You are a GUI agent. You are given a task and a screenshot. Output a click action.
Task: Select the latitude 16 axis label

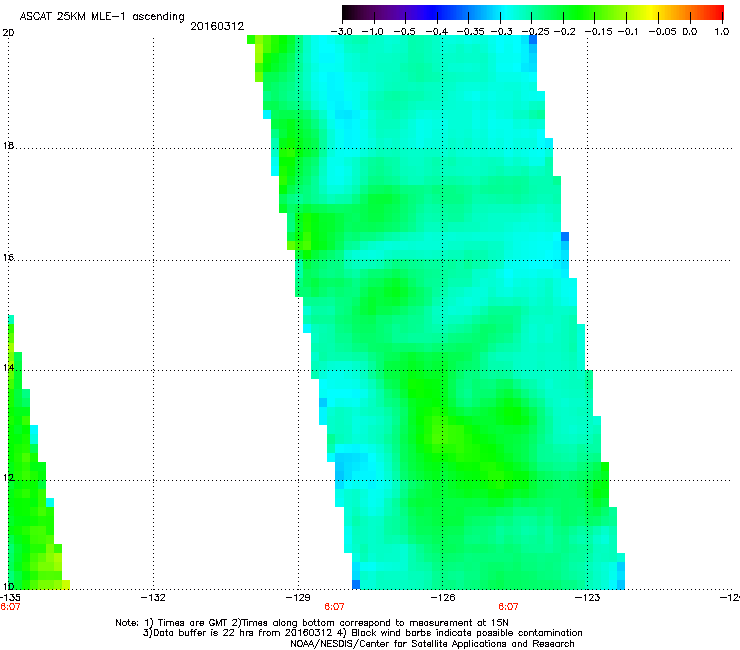coord(8,257)
